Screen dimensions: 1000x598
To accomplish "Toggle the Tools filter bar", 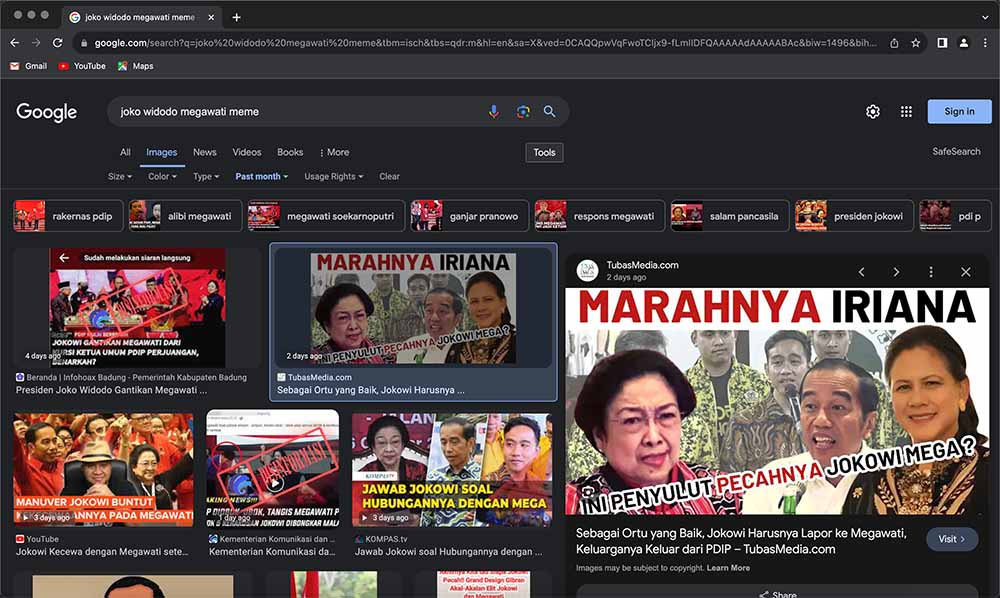I will [544, 153].
